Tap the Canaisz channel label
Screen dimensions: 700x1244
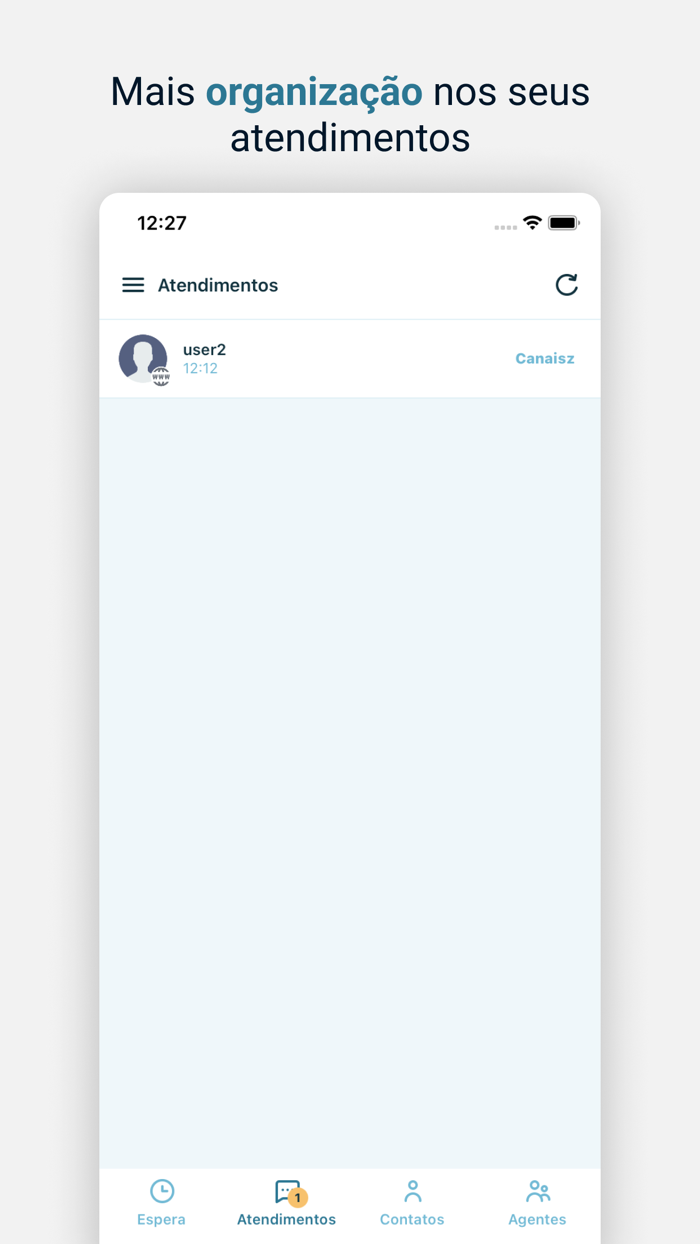pyautogui.click(x=545, y=358)
